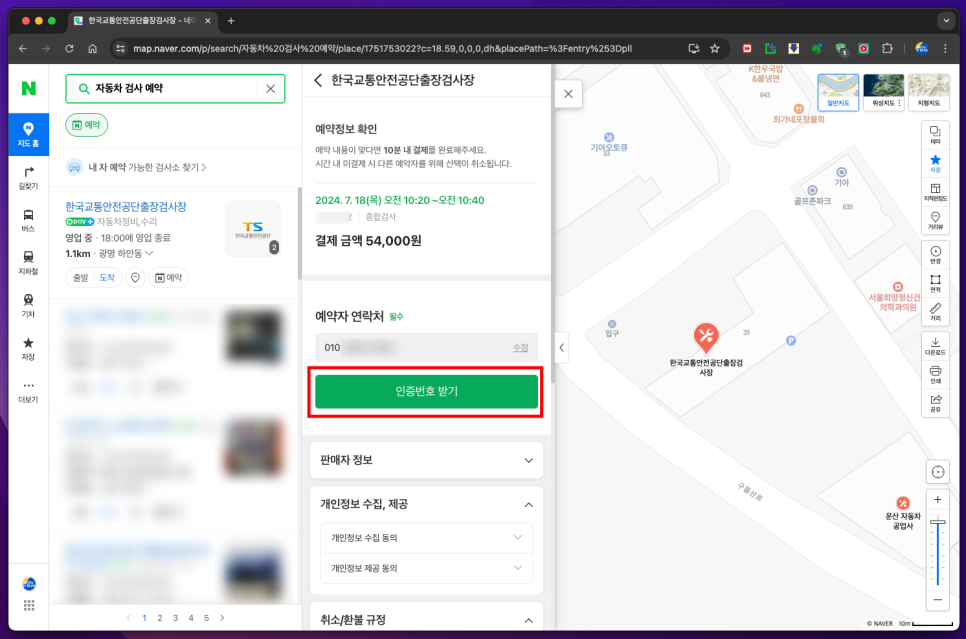
Task: Click 한국교통안전공단출장검사장 marker on map
Action: [706, 338]
